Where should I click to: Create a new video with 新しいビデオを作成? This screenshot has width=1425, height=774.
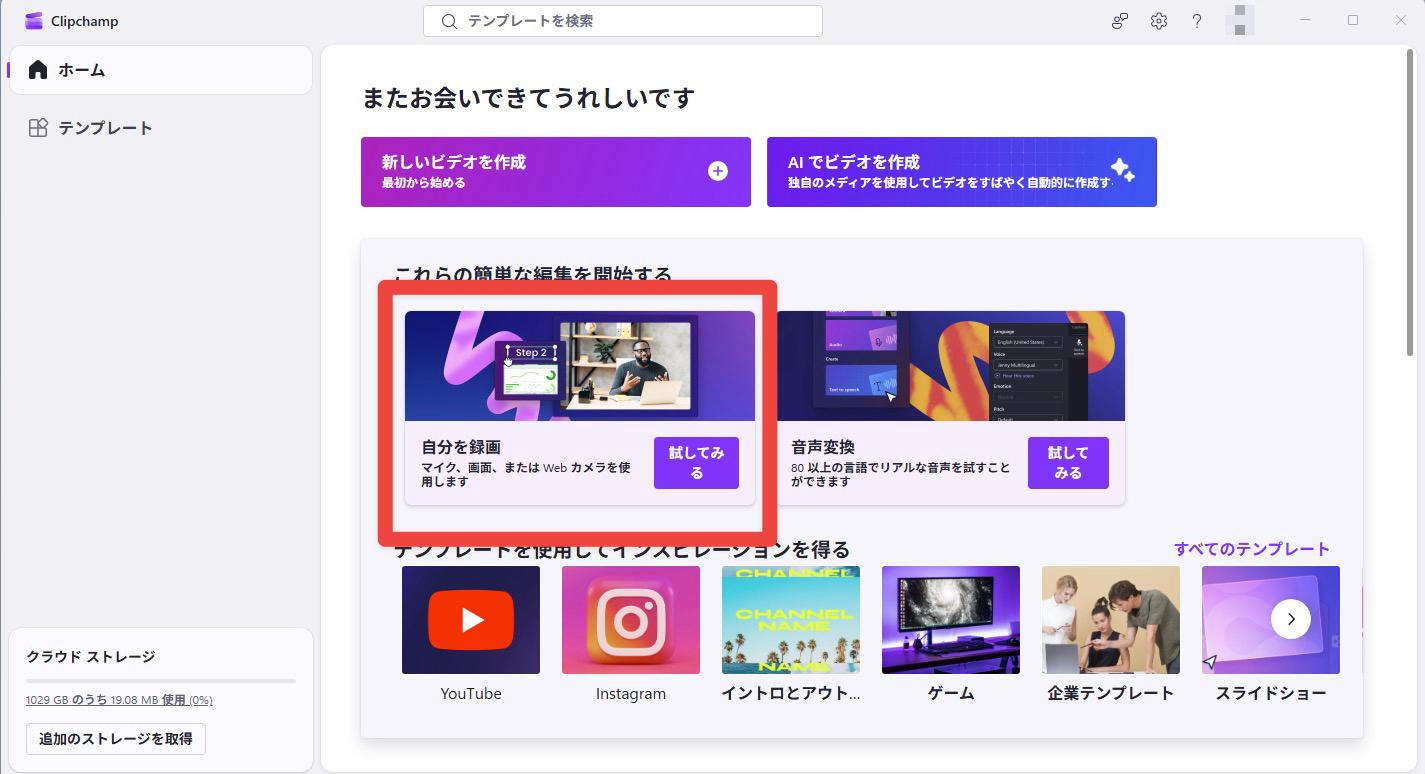tap(555, 172)
